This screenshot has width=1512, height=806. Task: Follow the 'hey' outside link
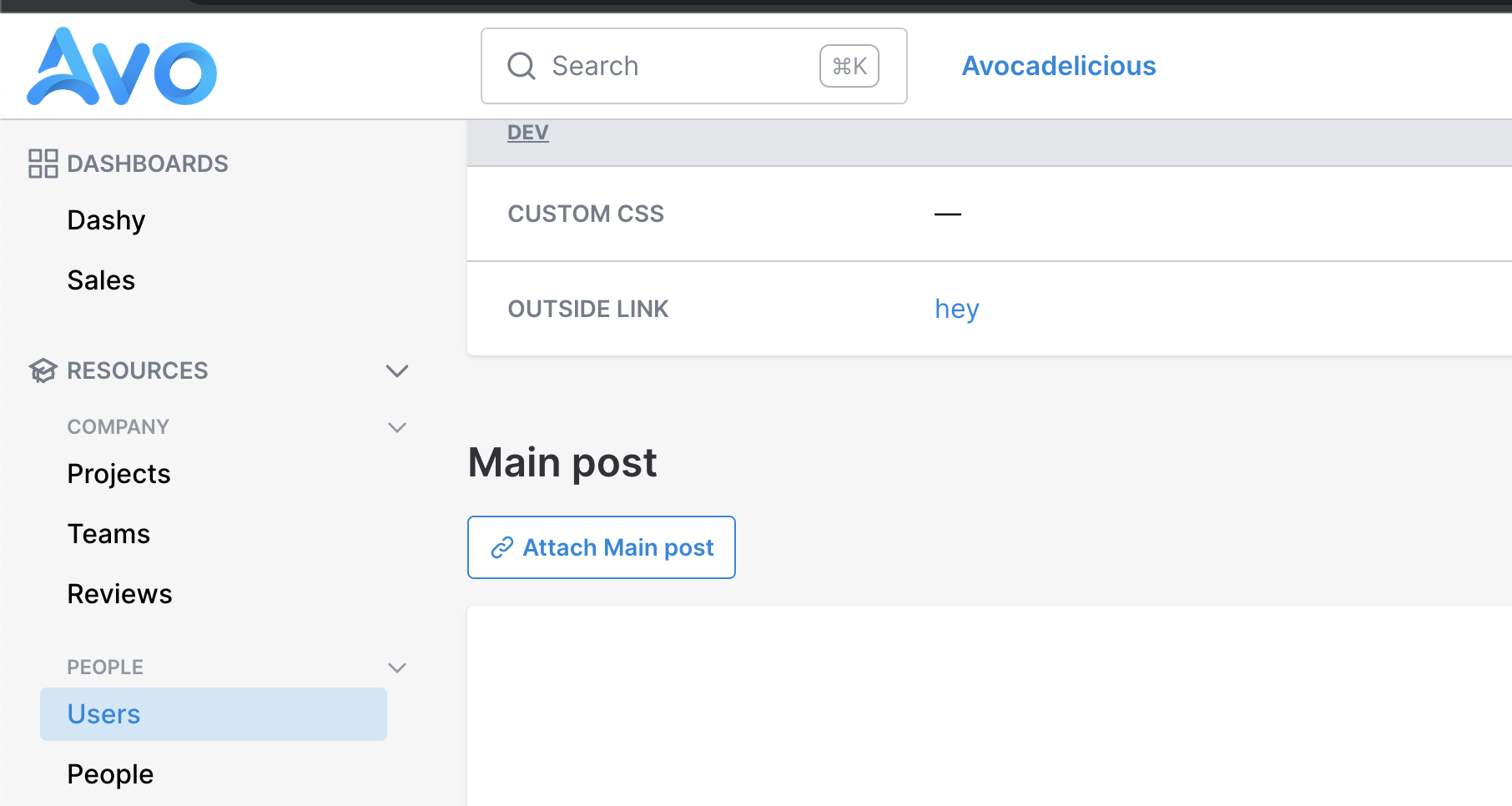(x=956, y=309)
